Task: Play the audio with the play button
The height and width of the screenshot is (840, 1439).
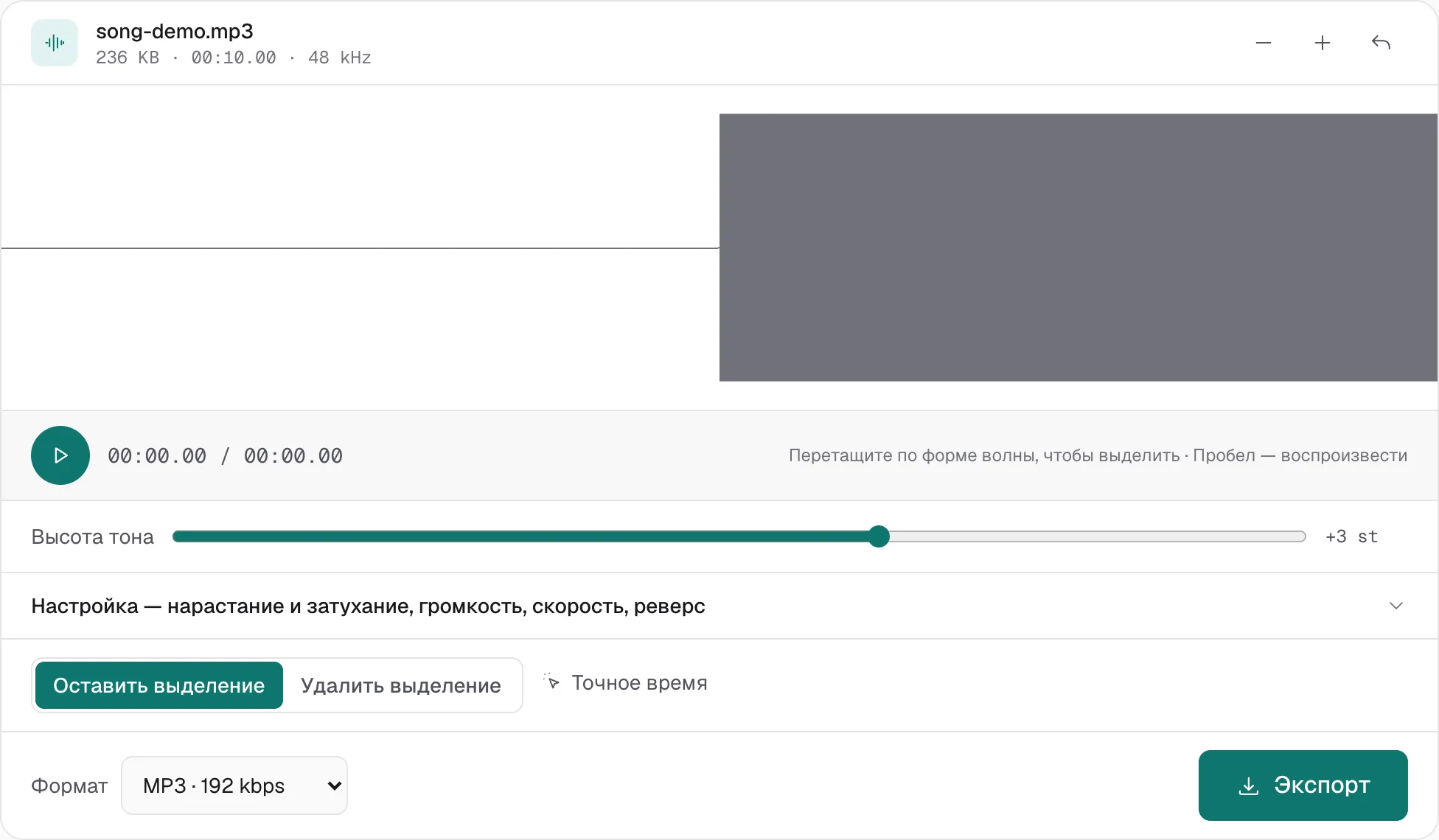Action: pyautogui.click(x=60, y=455)
